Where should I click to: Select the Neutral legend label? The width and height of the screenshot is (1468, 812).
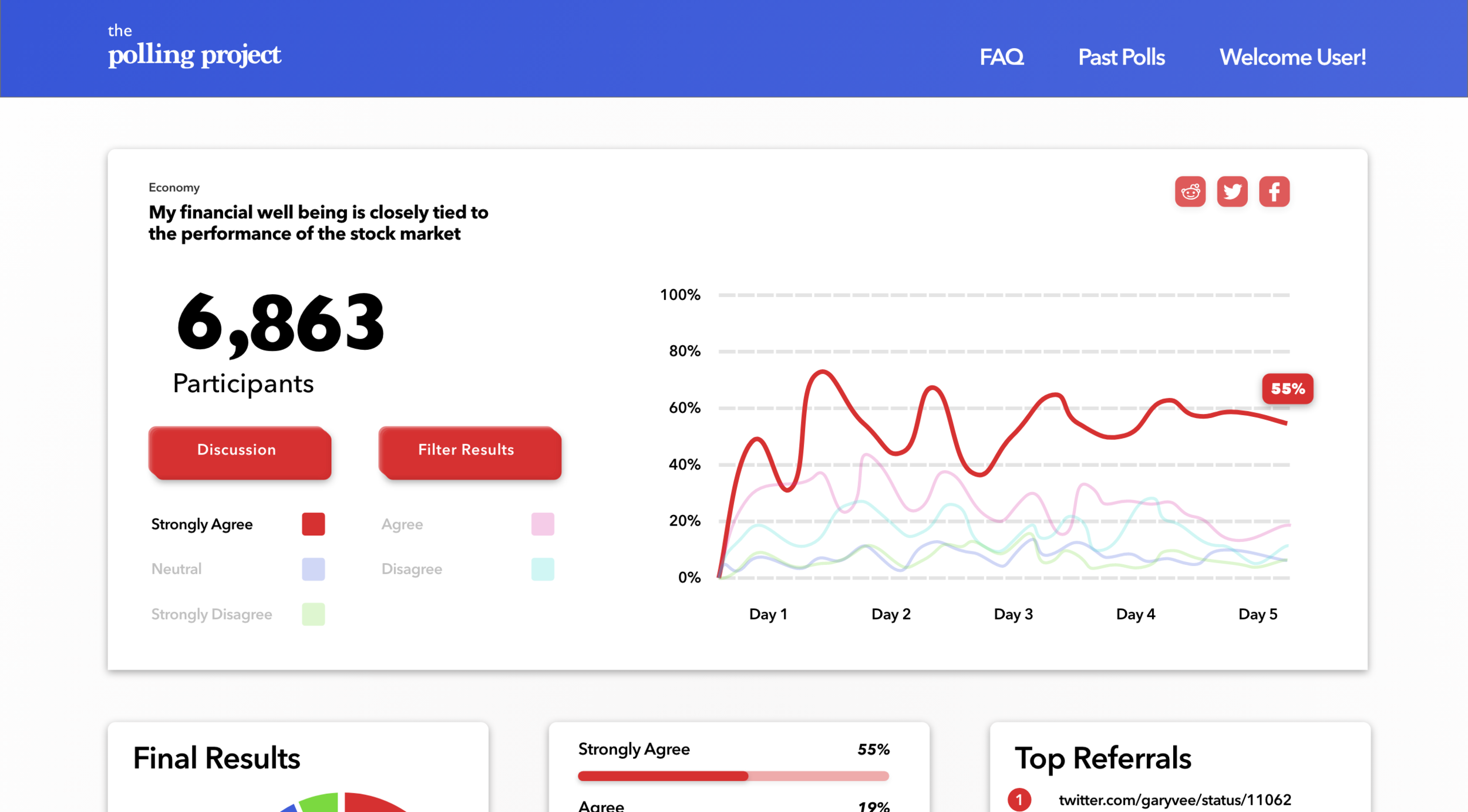pos(176,569)
